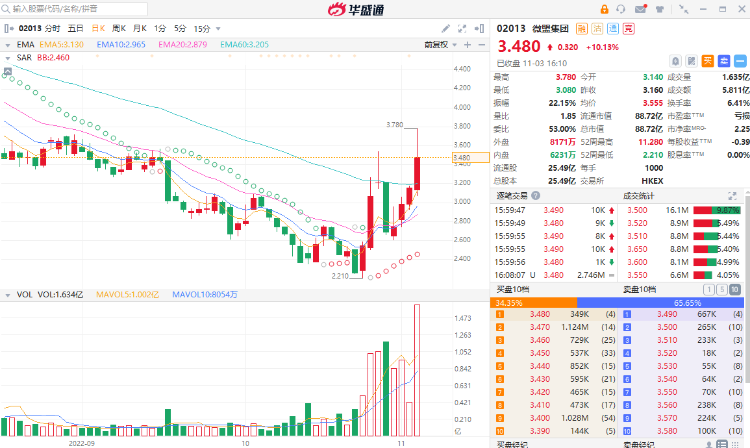The height and width of the screenshot is (448, 750).
Task: Select the 月K monthly chart tab
Action: (140, 29)
